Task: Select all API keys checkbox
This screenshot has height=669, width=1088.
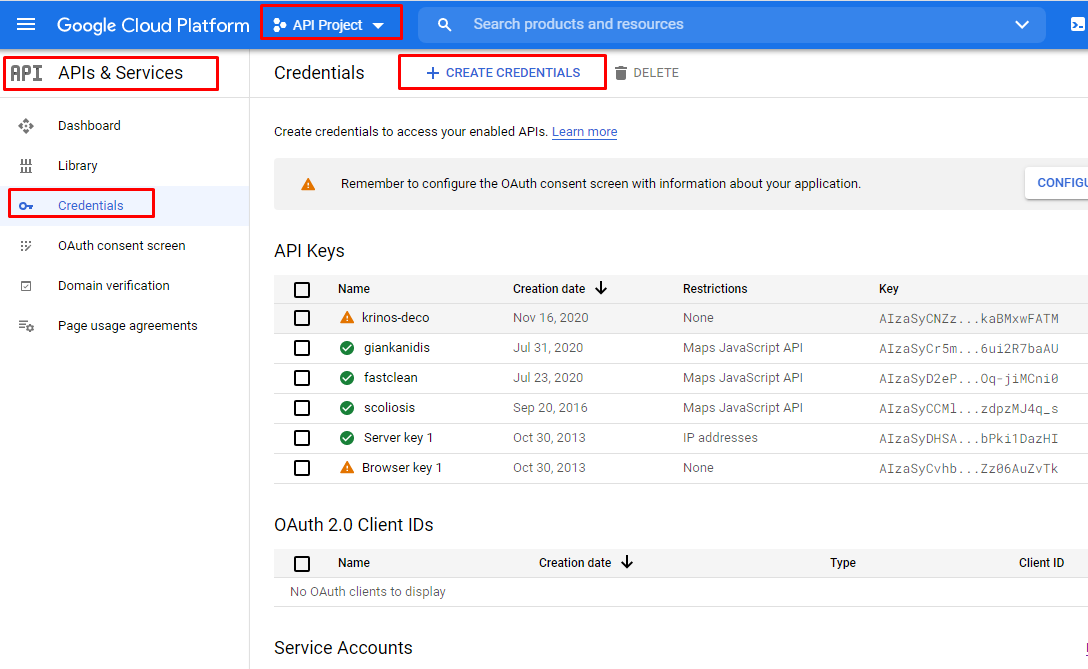Action: tap(302, 289)
